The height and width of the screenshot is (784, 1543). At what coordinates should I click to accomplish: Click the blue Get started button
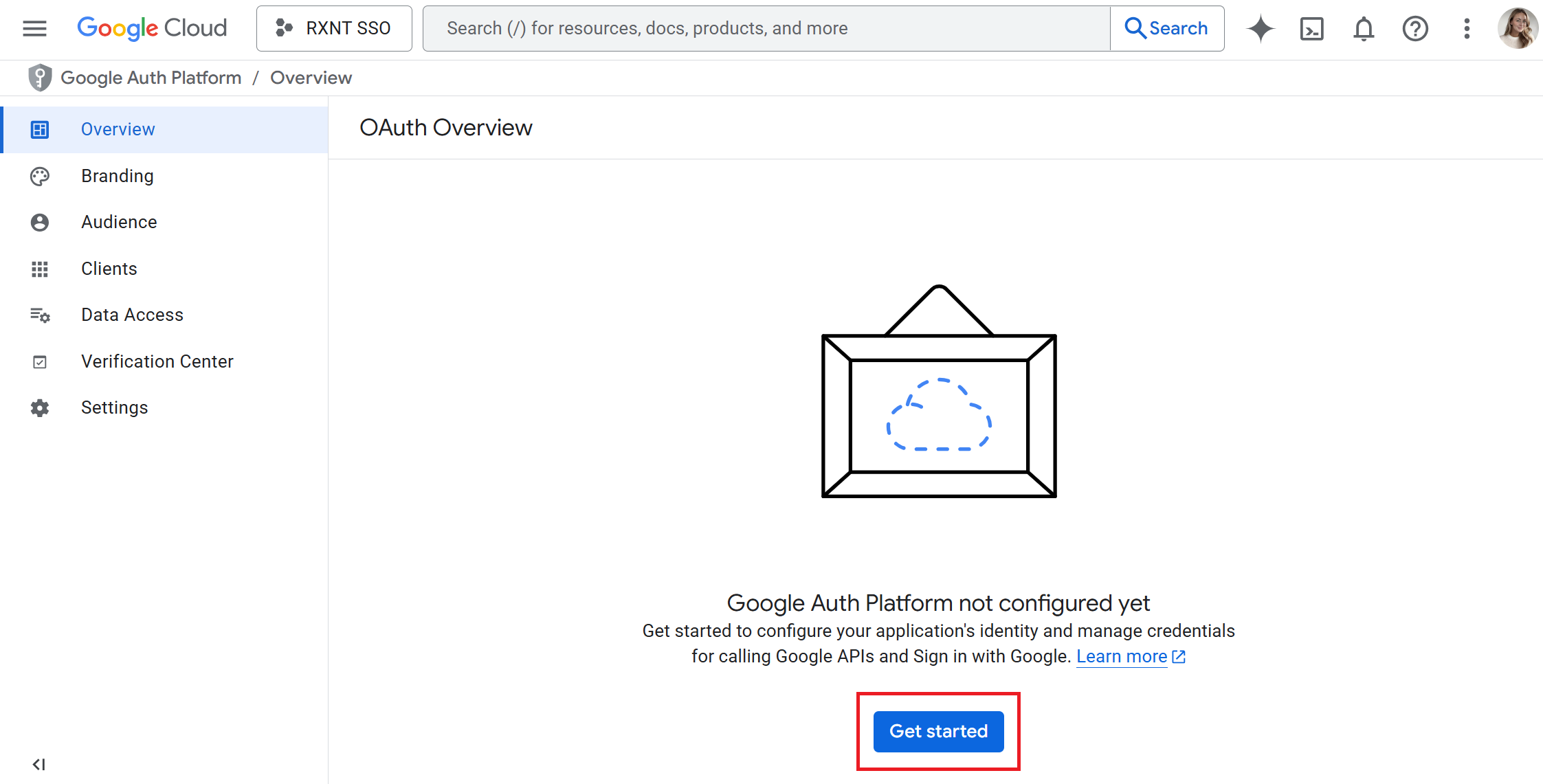coord(938,731)
